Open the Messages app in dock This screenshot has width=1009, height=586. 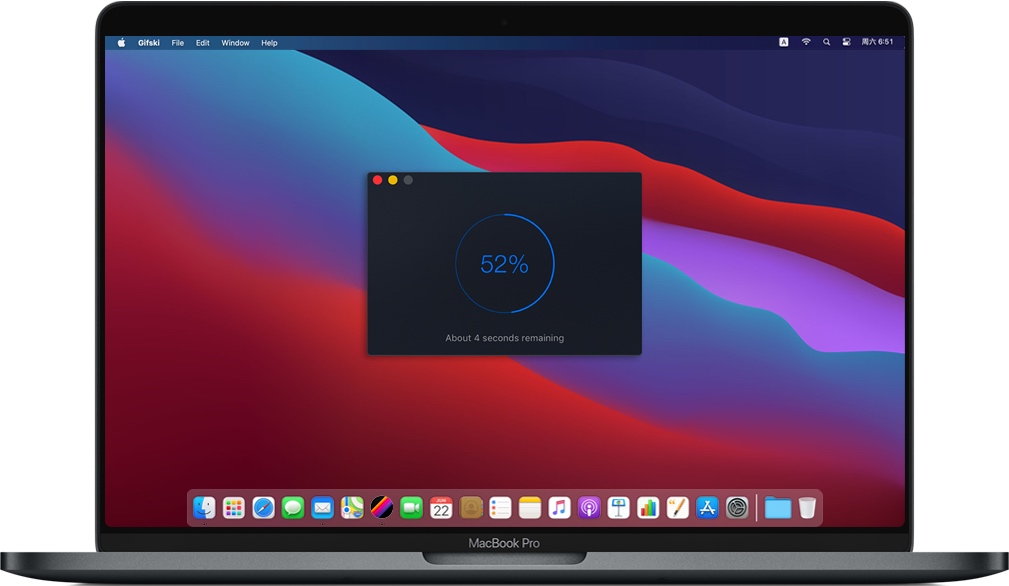coord(292,507)
